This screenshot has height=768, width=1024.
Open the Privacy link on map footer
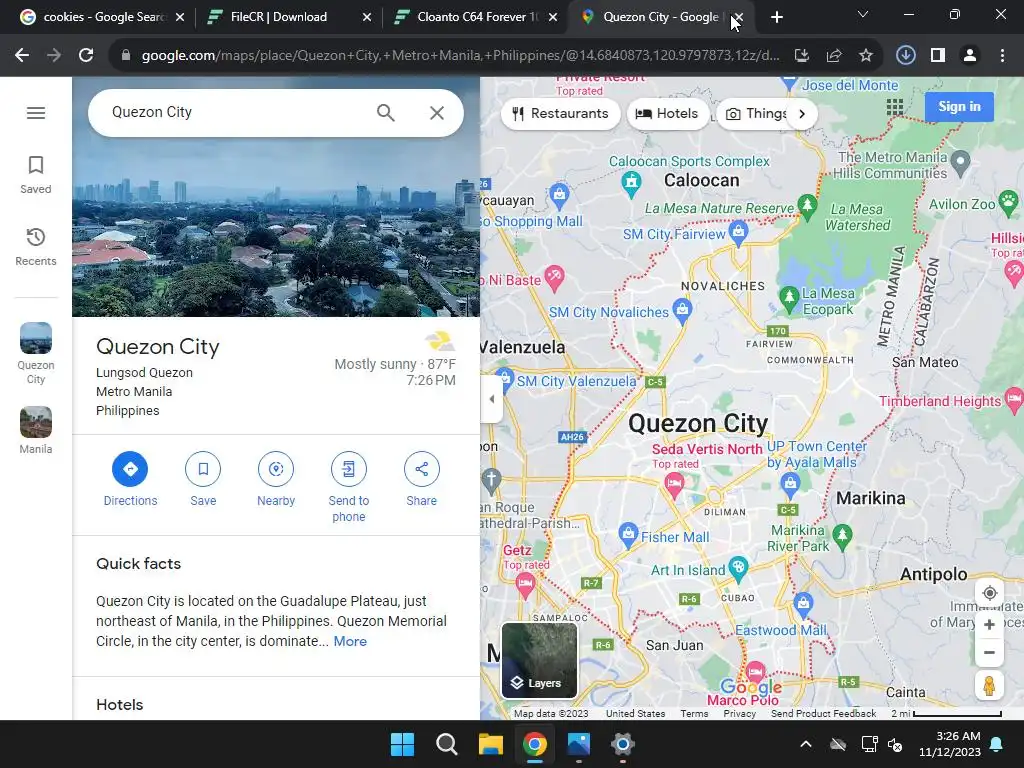(739, 714)
